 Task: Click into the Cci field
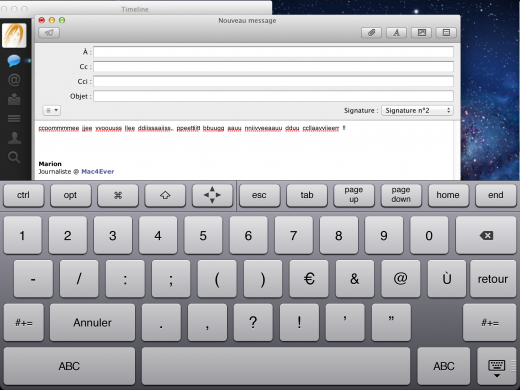[x=273, y=81]
